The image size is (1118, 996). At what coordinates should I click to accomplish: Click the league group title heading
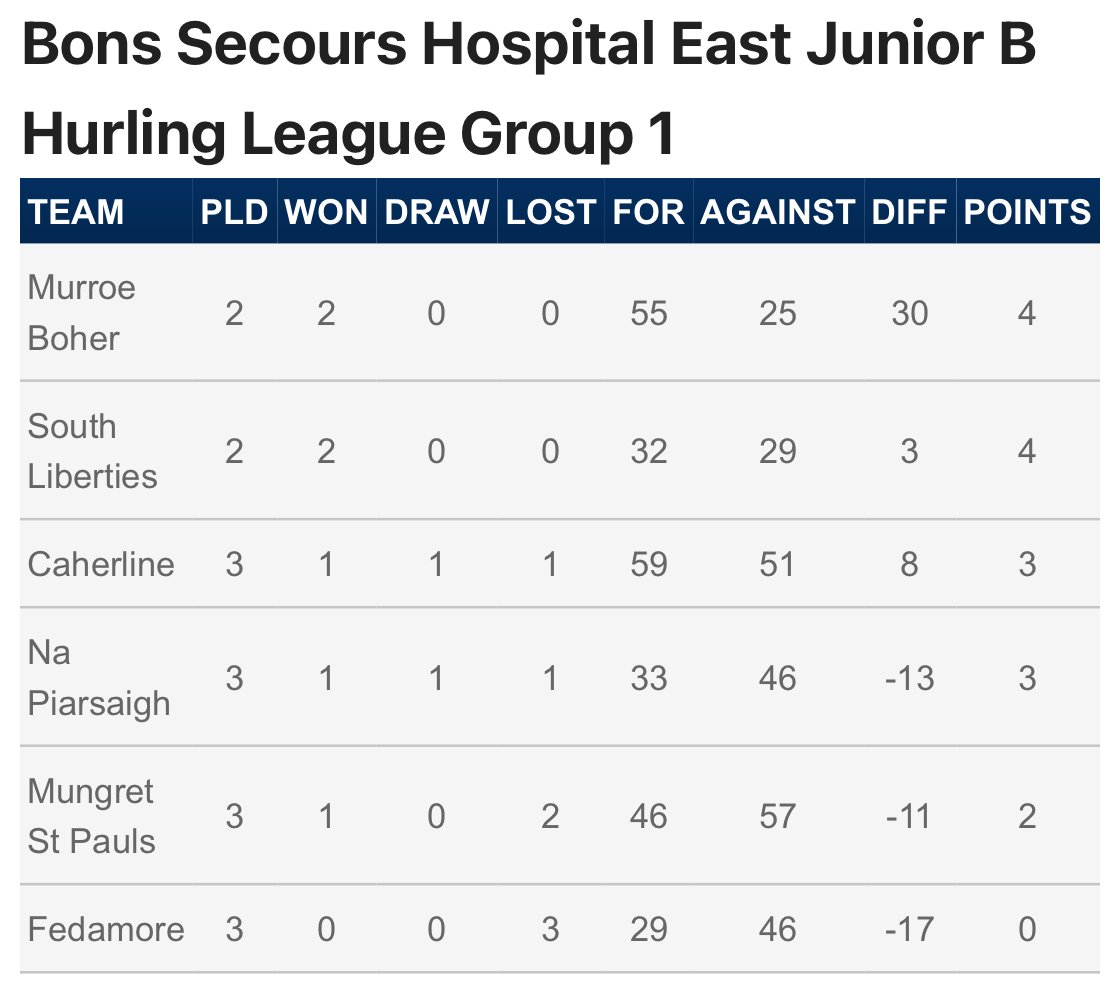(528, 88)
